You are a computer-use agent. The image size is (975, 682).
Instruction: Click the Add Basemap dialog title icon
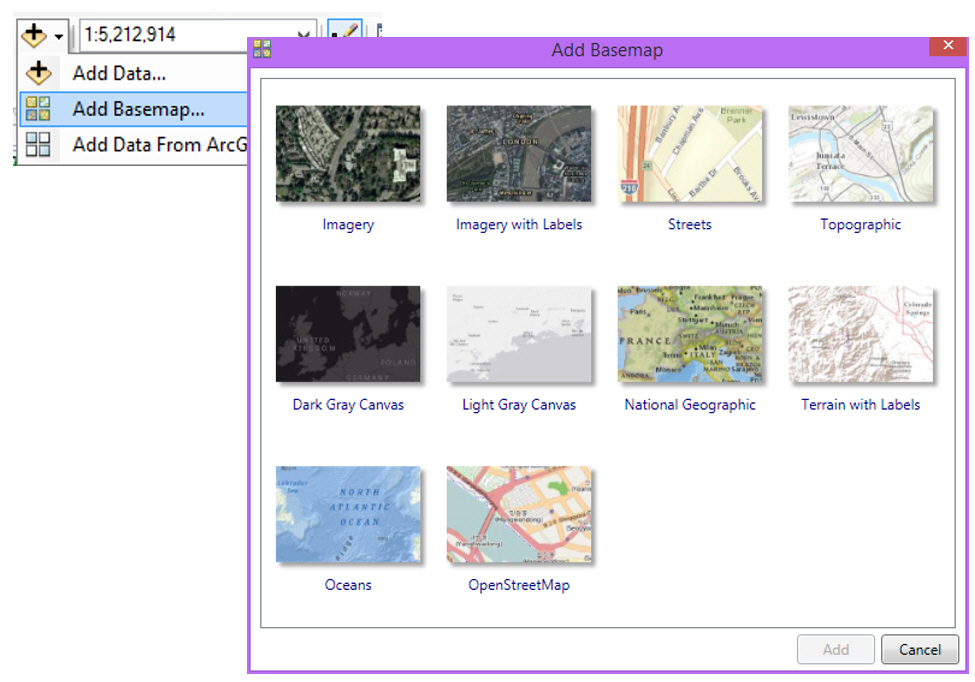262,49
